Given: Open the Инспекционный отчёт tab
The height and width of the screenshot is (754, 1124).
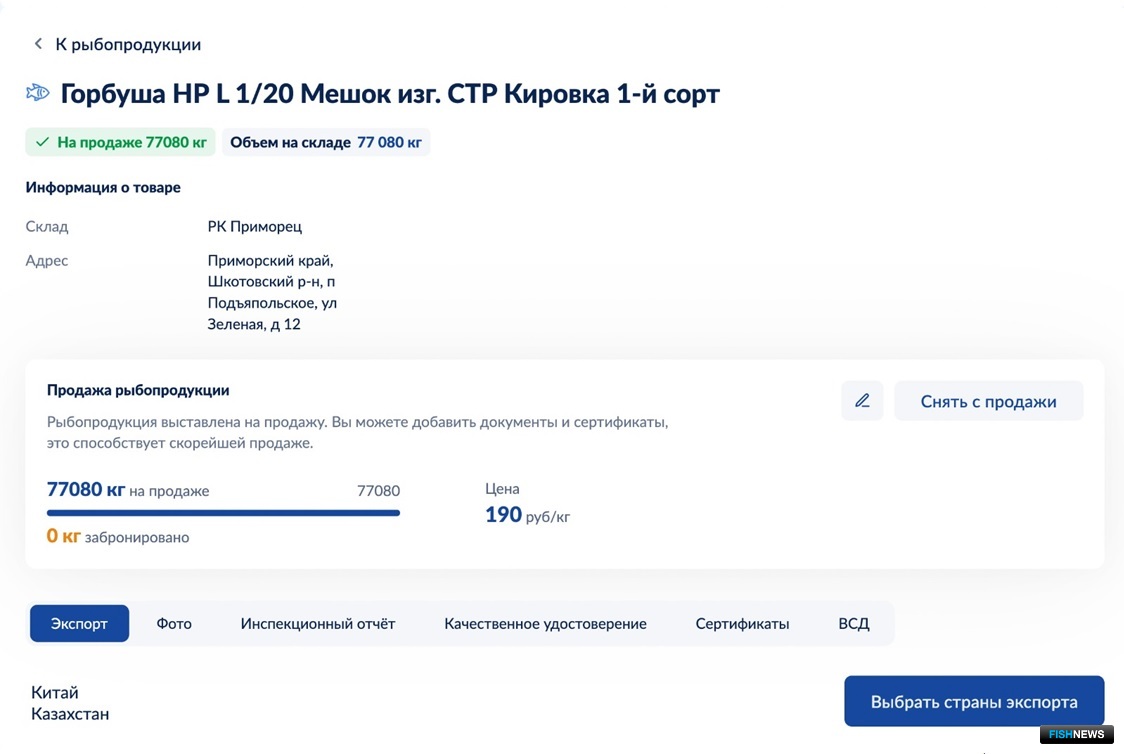Looking at the screenshot, I should pyautogui.click(x=318, y=624).
